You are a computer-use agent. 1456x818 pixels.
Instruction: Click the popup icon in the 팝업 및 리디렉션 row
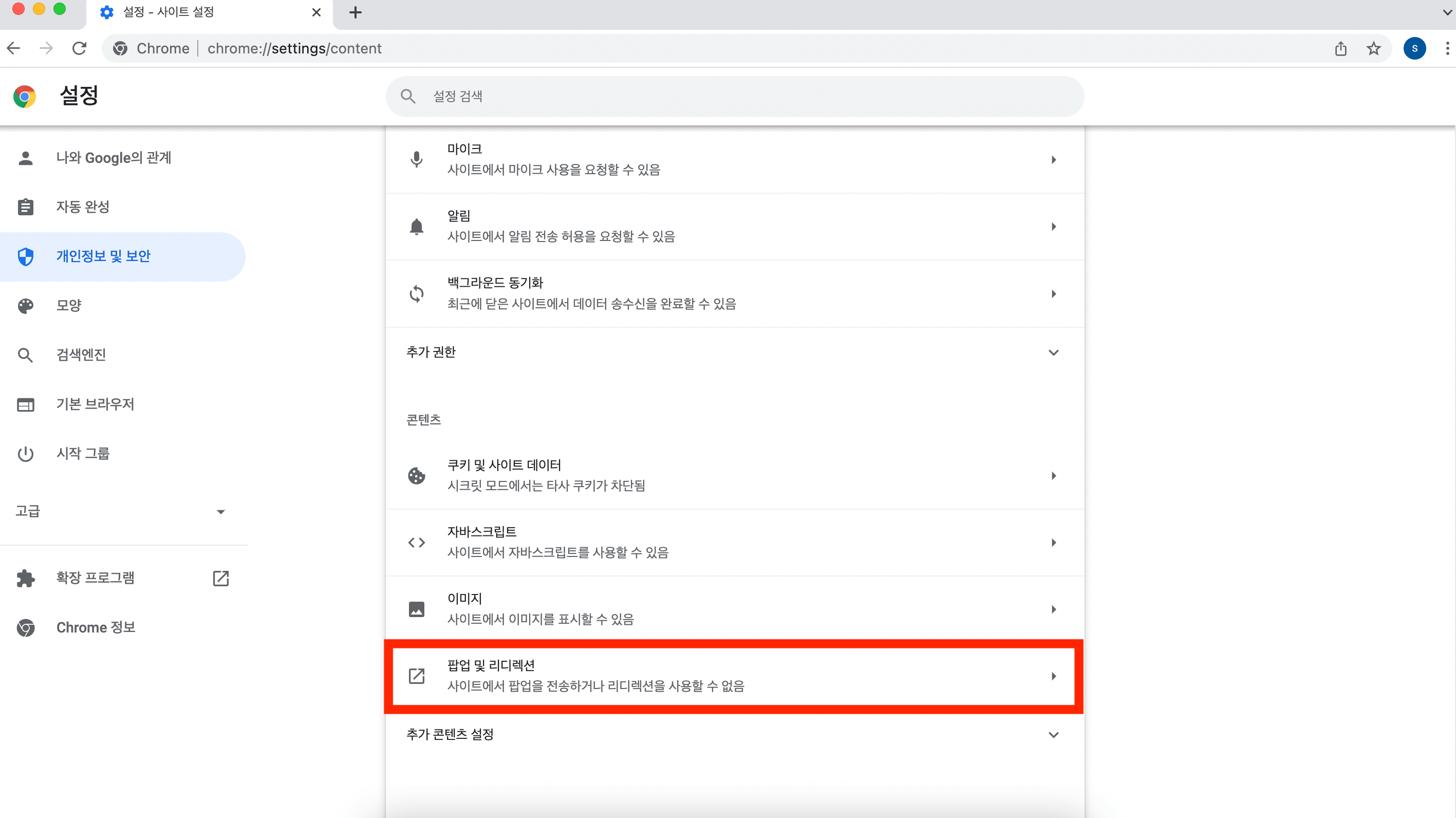coord(418,676)
